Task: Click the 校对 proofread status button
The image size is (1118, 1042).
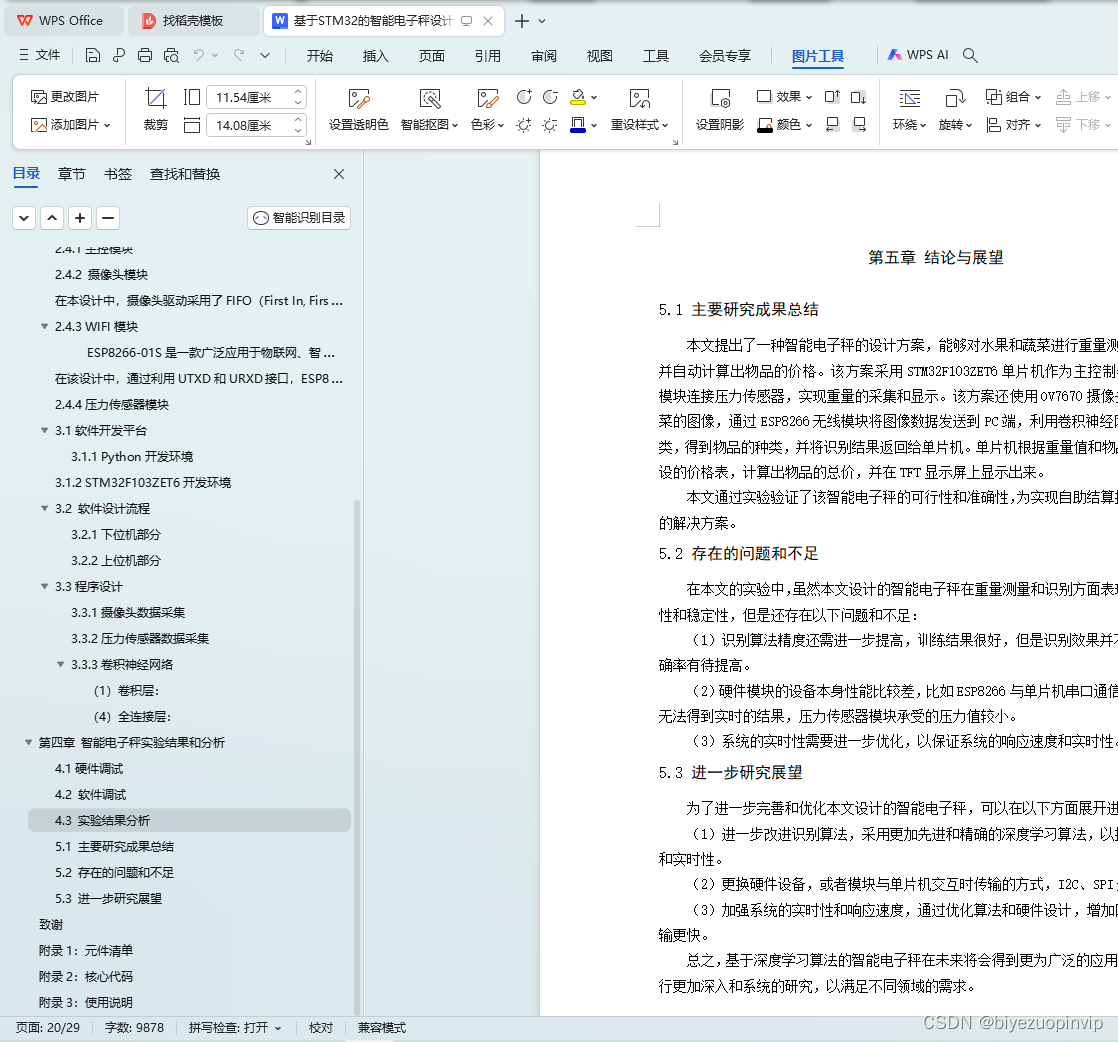Action: 321,1028
